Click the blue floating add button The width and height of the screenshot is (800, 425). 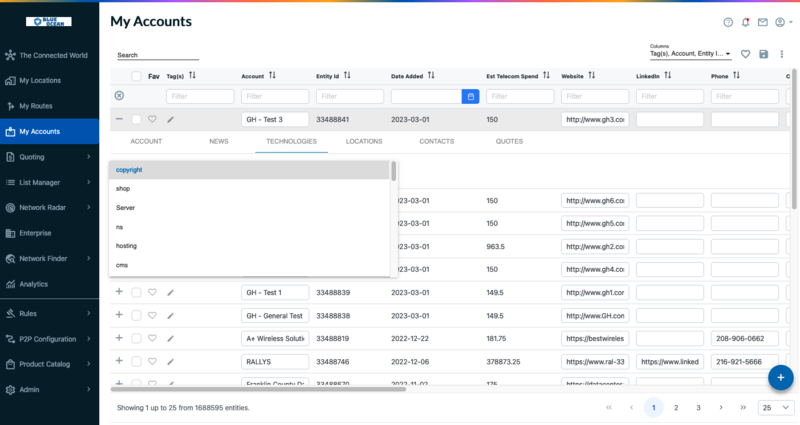point(781,377)
